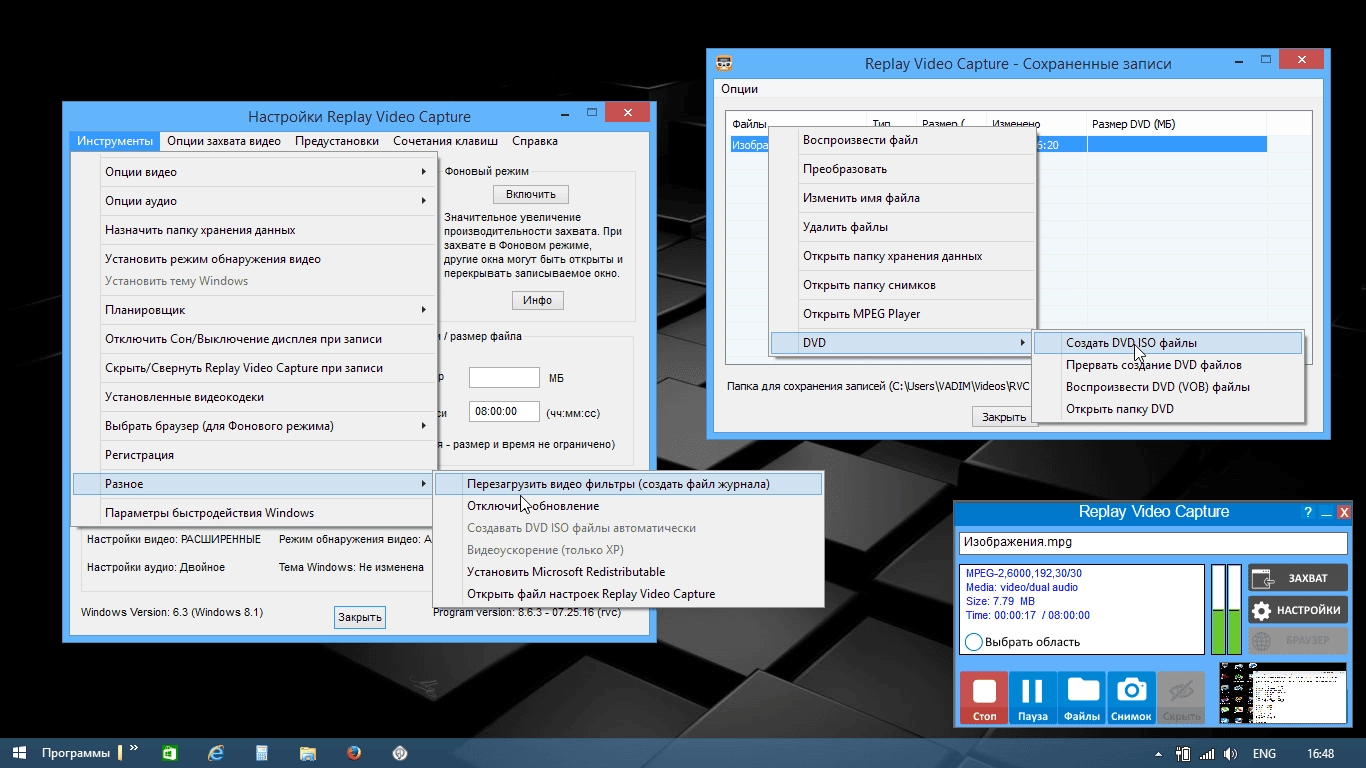
Task: Select Установить Microsoft Redistributable
Action: click(x=629, y=572)
